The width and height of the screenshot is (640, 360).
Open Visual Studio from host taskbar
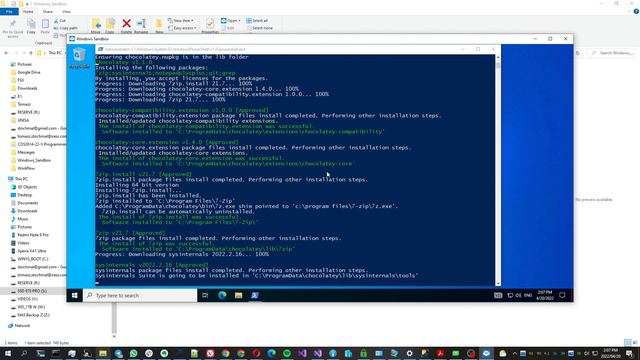pos(302,353)
